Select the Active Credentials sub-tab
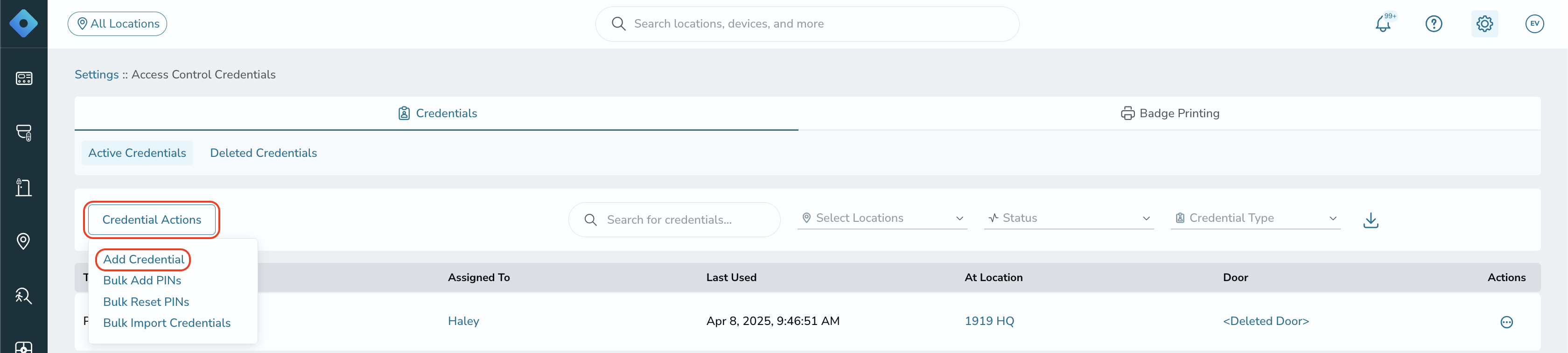1568x353 pixels. 137,153
